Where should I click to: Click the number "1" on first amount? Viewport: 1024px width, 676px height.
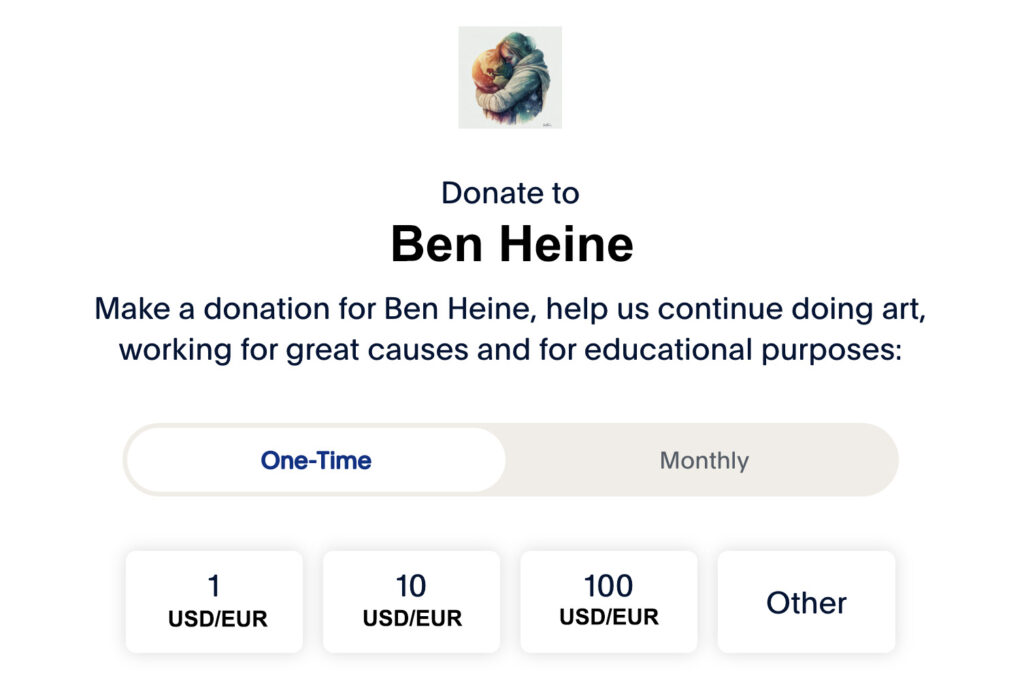coord(214,585)
